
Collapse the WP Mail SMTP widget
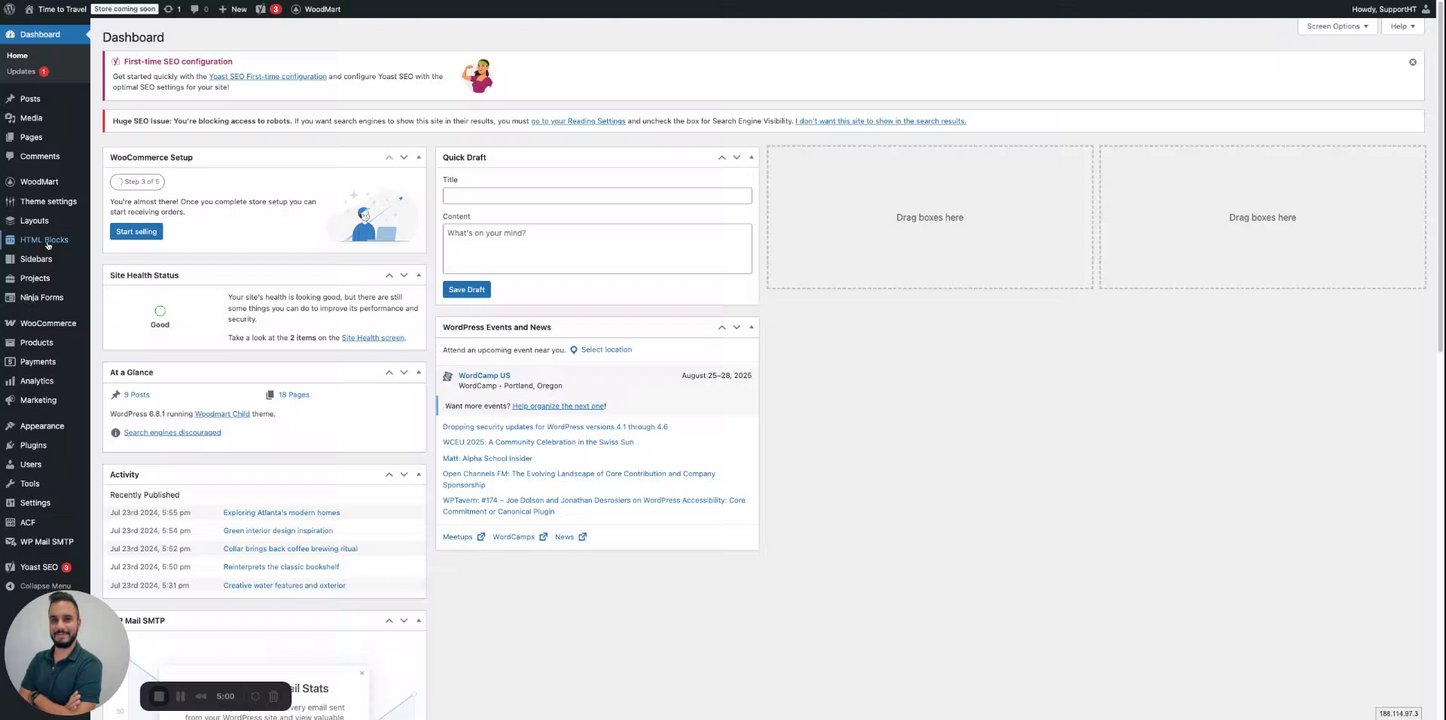[418, 620]
